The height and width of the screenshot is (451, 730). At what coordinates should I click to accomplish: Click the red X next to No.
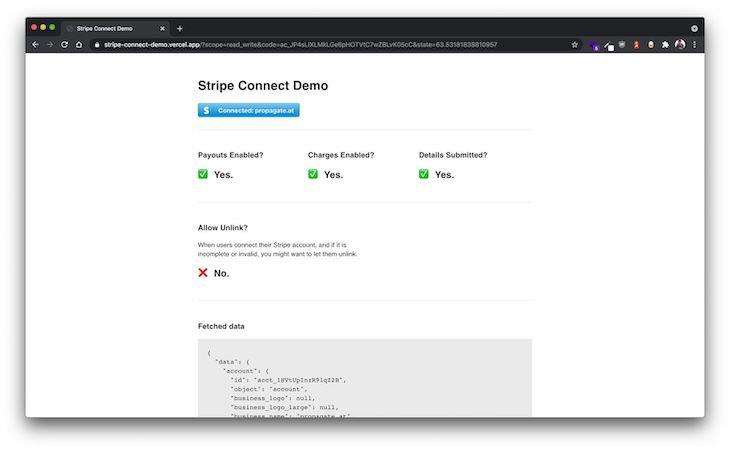coord(203,273)
